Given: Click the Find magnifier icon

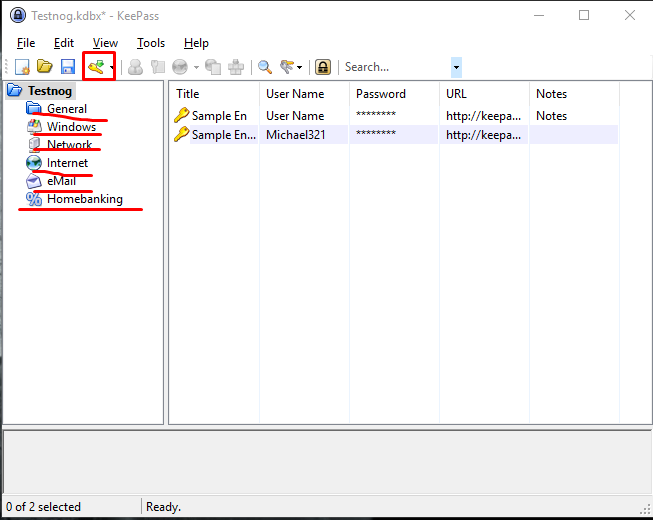Looking at the screenshot, I should [265, 67].
